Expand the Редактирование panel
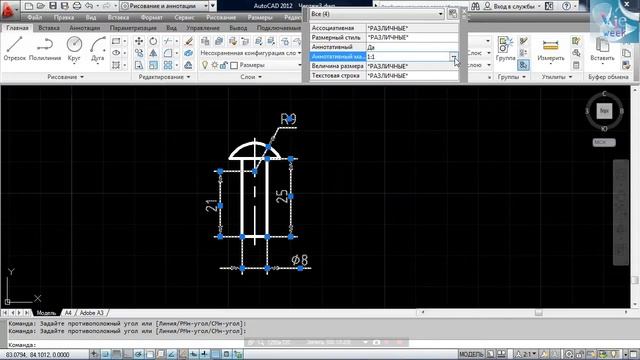Viewport: 640px width, 360px height. [164, 77]
